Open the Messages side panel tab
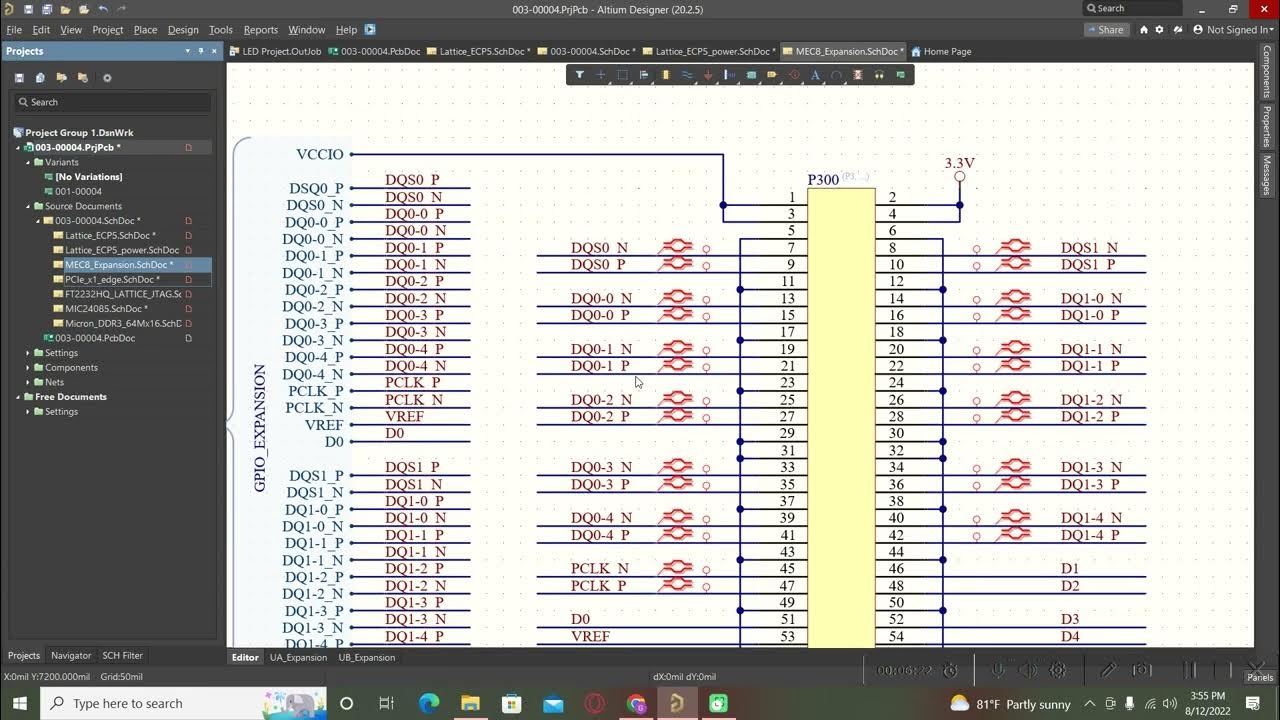The image size is (1280, 720). tap(1267, 175)
